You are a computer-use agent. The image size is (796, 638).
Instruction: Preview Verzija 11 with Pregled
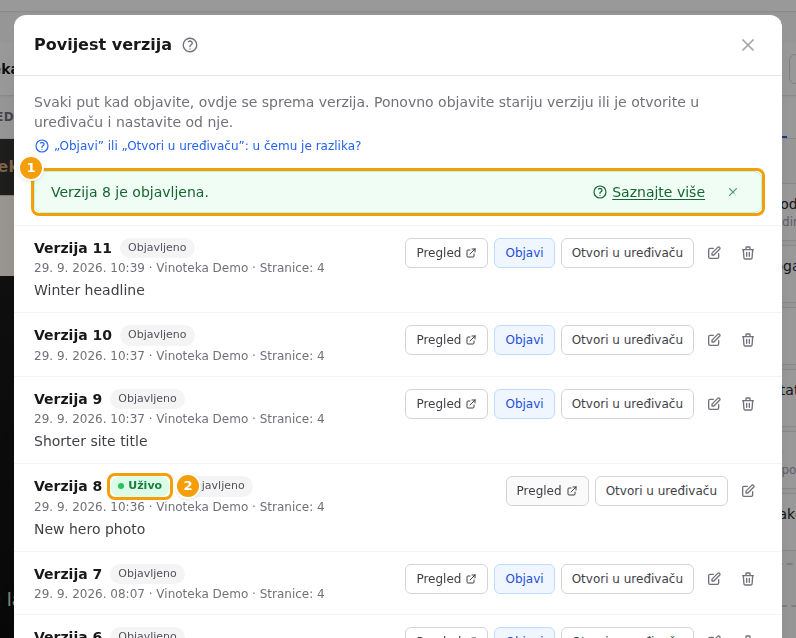click(x=446, y=253)
